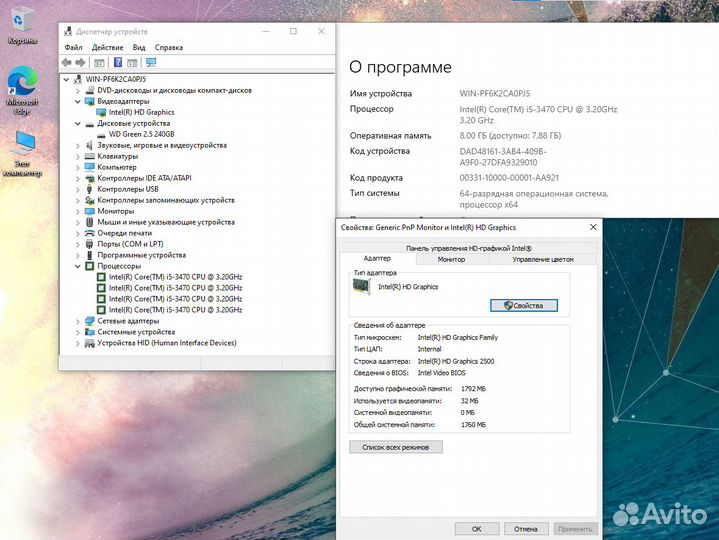Open the Вид menu
719x540 pixels.
pyautogui.click(x=139, y=47)
